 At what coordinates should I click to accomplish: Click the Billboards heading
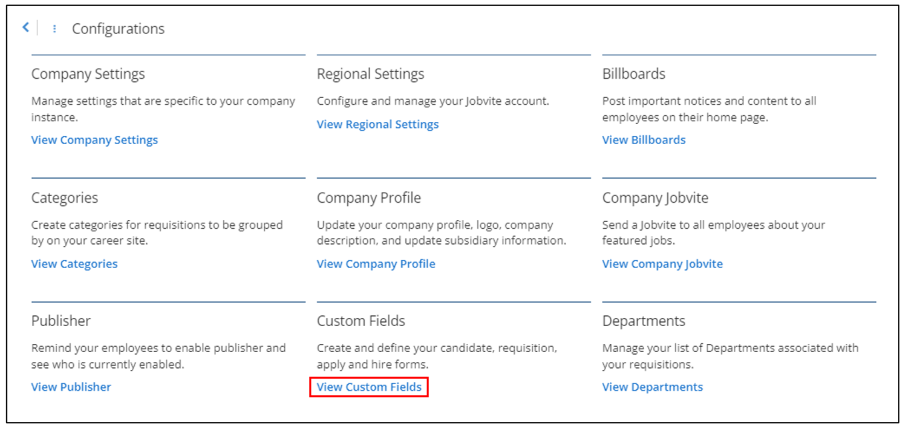[x=634, y=74]
